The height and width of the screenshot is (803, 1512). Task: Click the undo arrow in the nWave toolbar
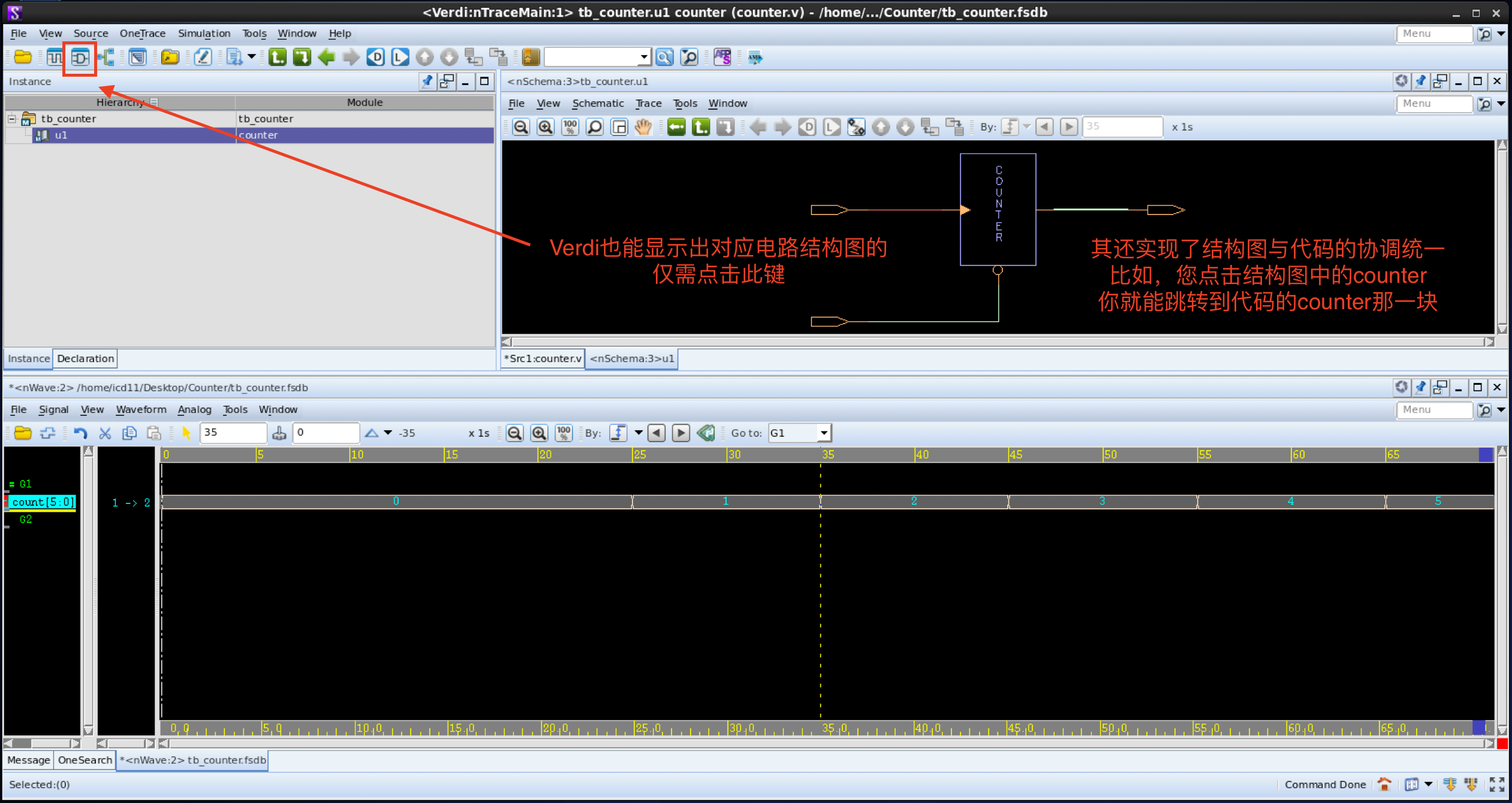click(81, 433)
